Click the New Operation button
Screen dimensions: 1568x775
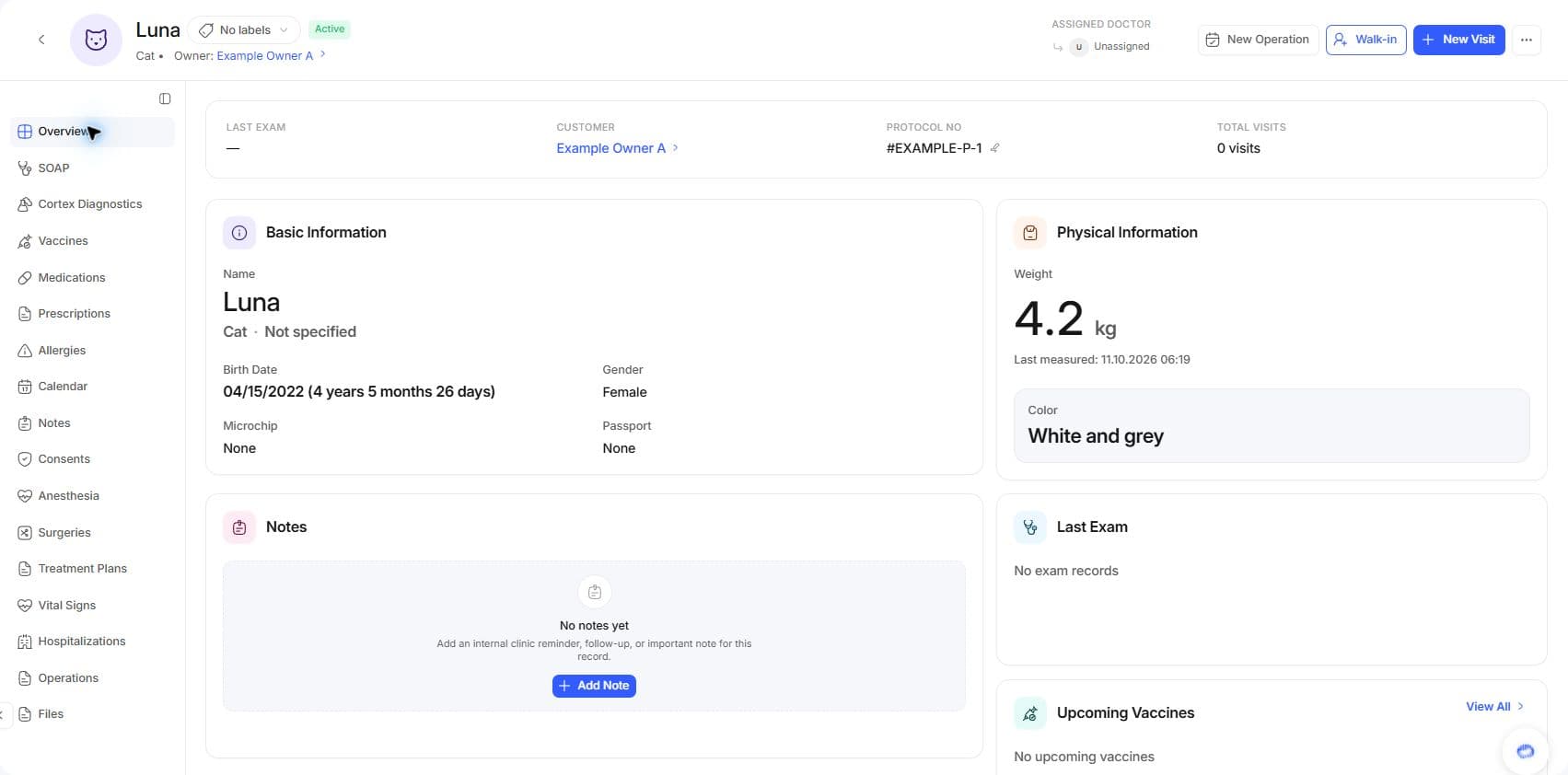(x=1258, y=40)
